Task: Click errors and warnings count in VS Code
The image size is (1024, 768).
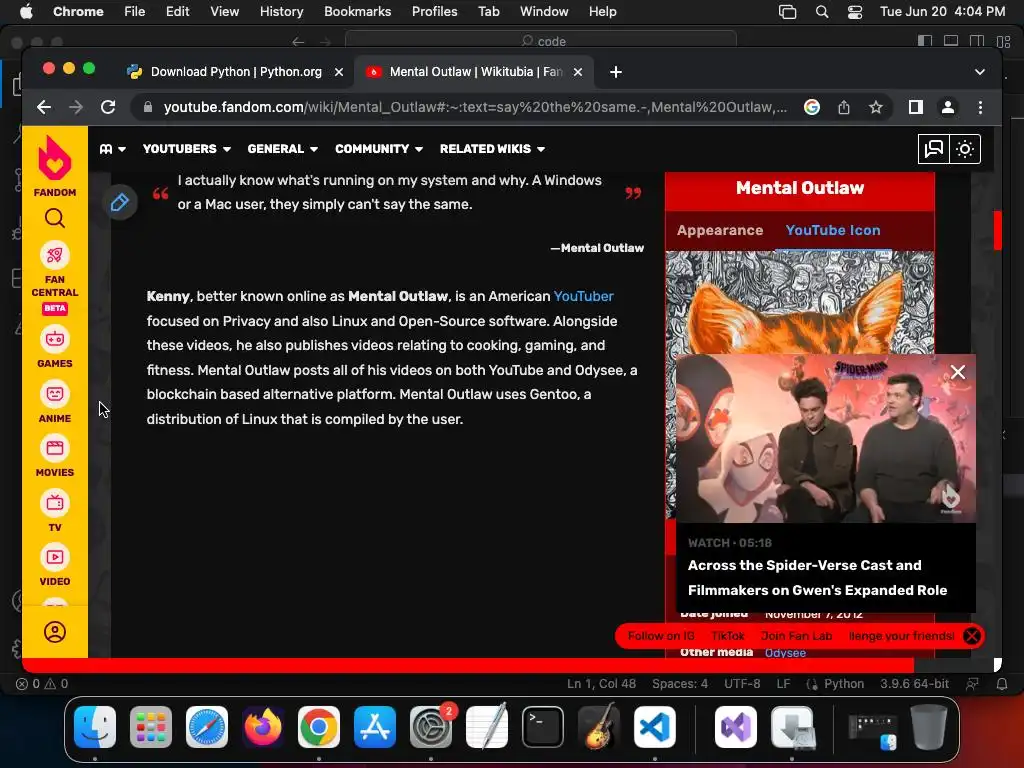Action: [42, 684]
